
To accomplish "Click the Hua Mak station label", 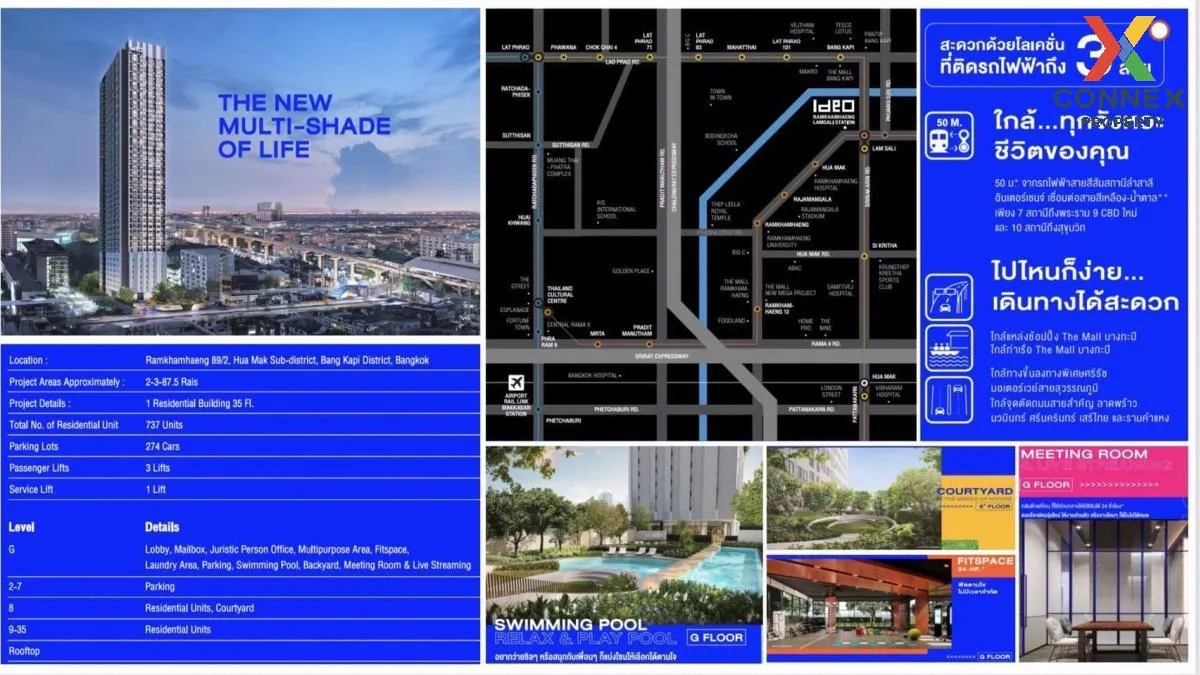I will point(833,166).
